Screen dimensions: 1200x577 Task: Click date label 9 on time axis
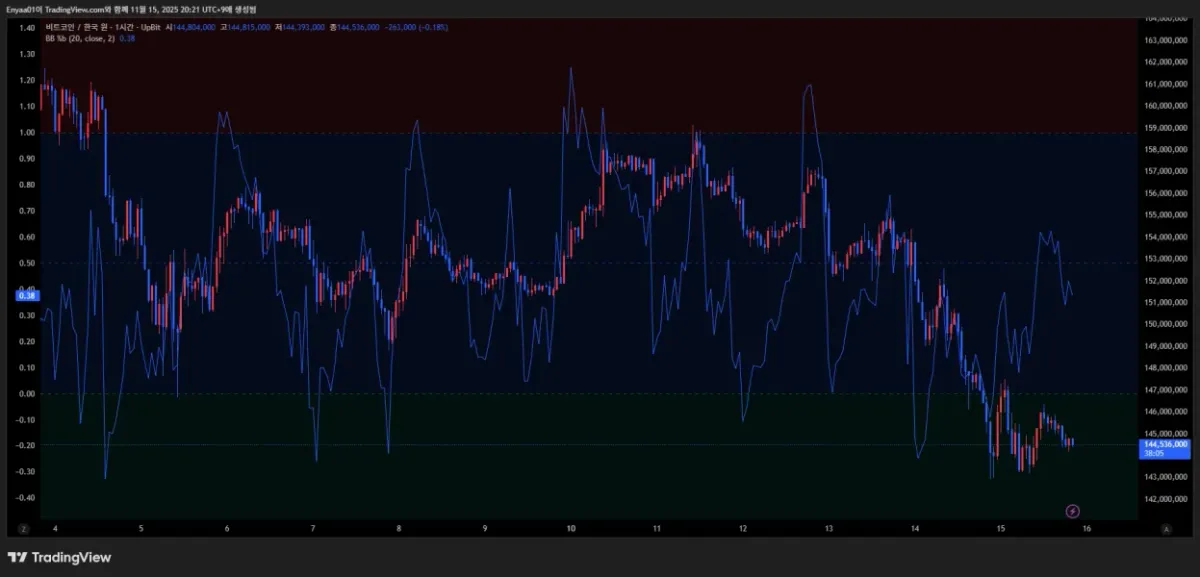click(484, 527)
